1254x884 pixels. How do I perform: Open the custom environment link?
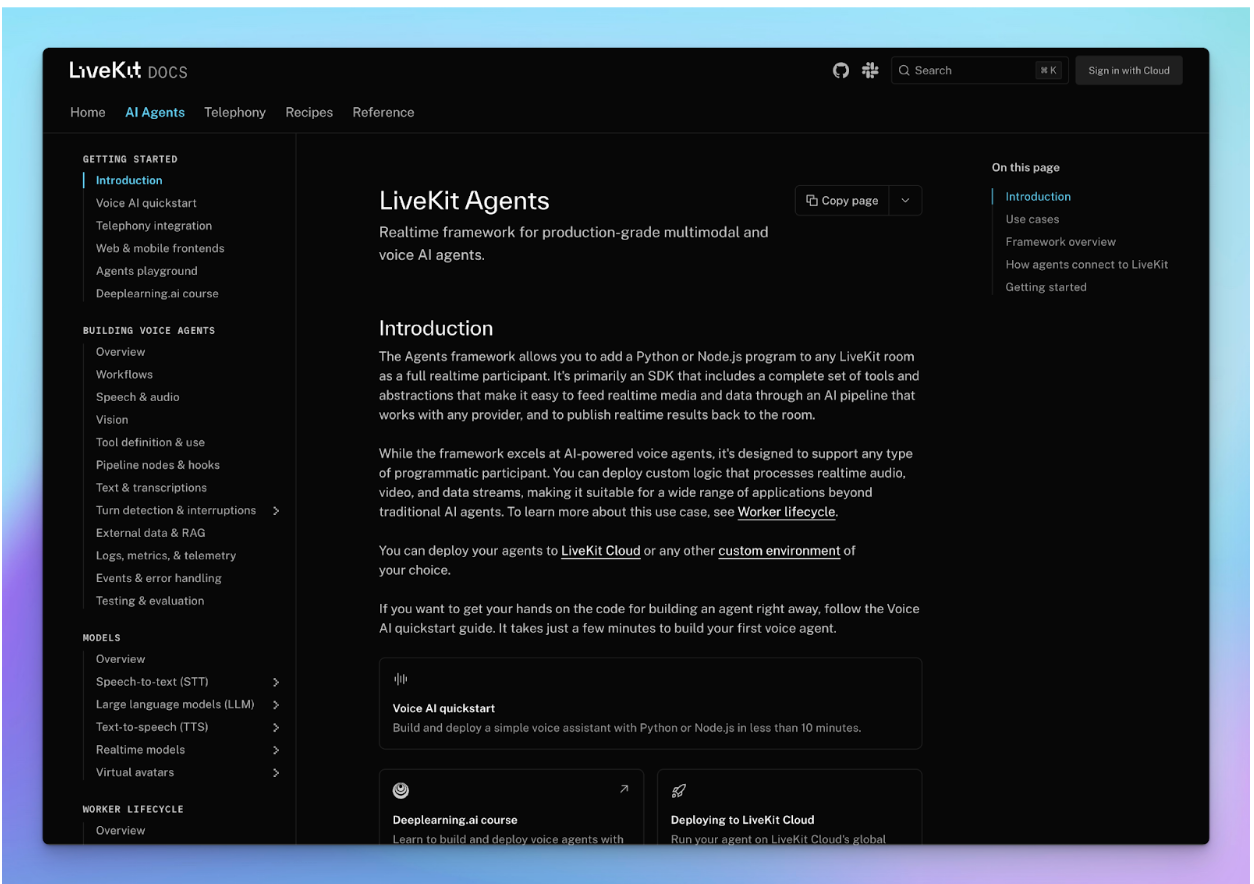[779, 550]
